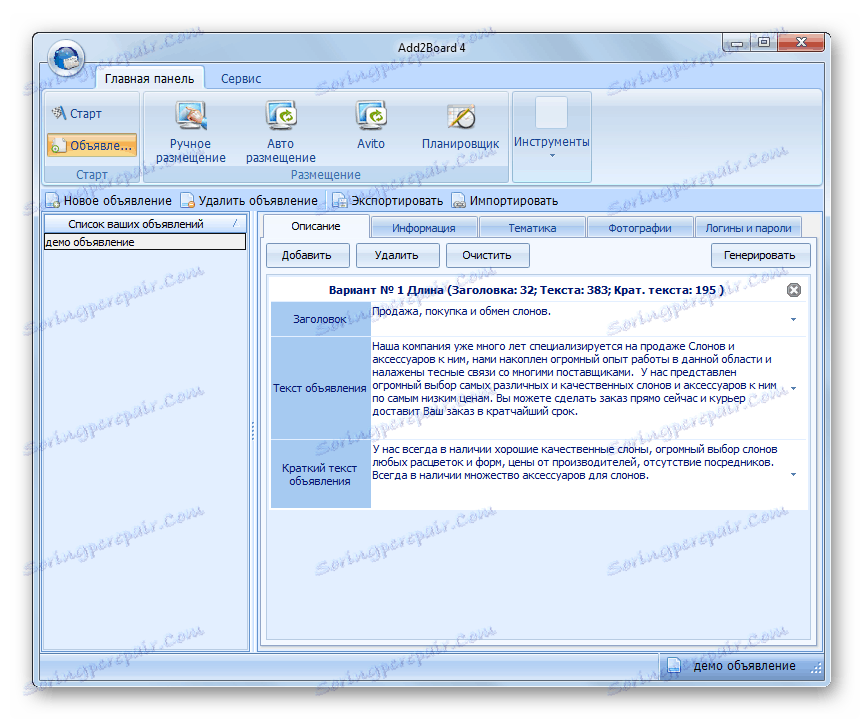Viewport: 864px width, 720px height.
Task: Minimize the Add2Board 4 window
Action: [x=737, y=42]
